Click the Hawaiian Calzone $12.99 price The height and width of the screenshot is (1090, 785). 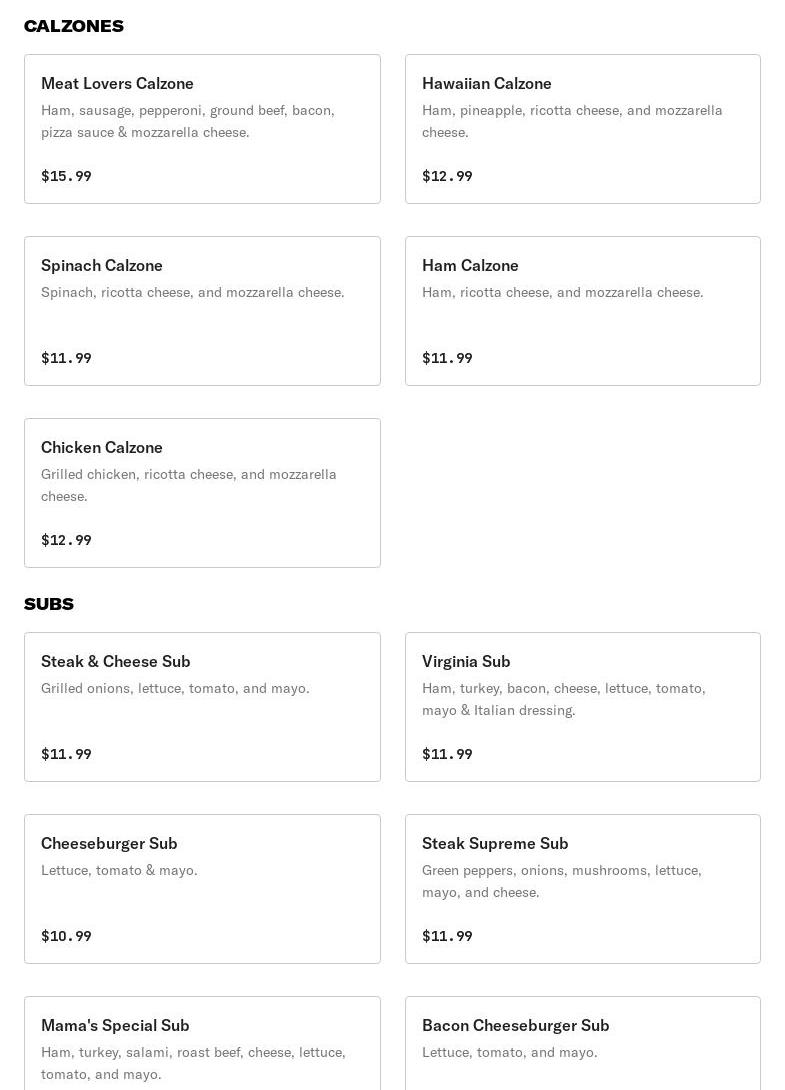point(447,176)
